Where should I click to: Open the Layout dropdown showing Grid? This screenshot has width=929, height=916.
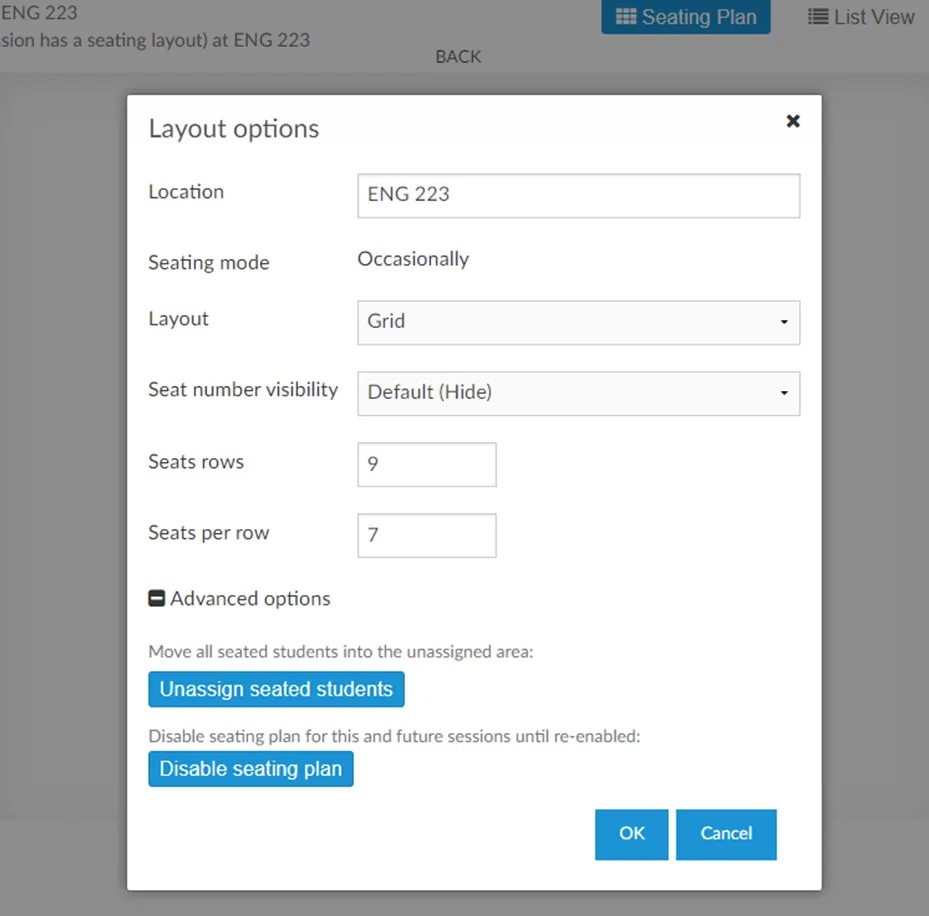click(578, 322)
